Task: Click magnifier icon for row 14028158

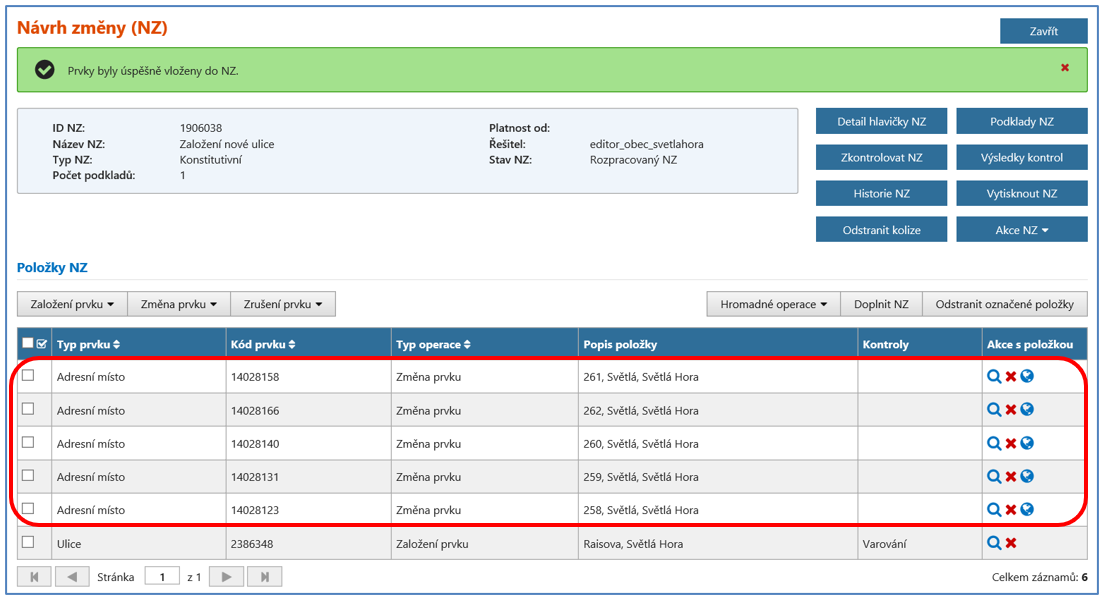Action: tap(993, 377)
